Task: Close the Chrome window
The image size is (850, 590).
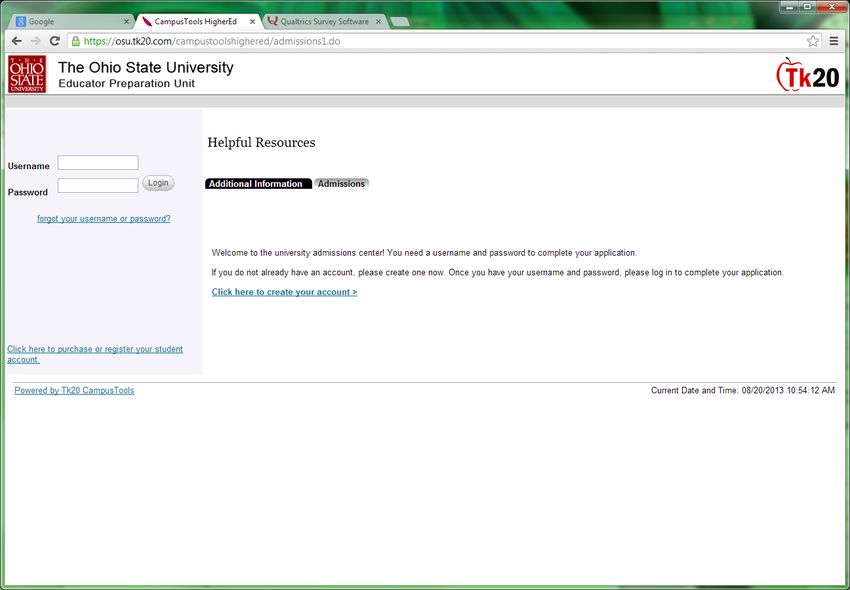Action: click(x=831, y=7)
